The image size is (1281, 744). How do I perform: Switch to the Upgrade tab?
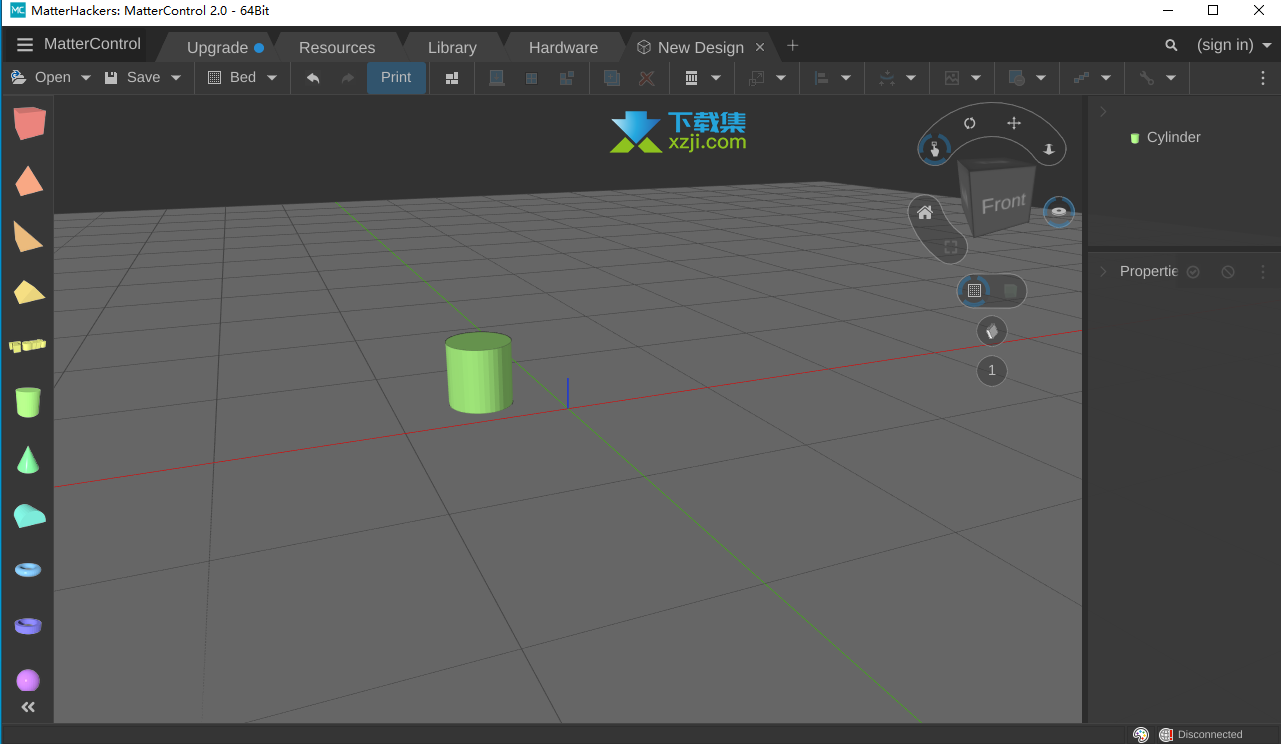[x=217, y=47]
